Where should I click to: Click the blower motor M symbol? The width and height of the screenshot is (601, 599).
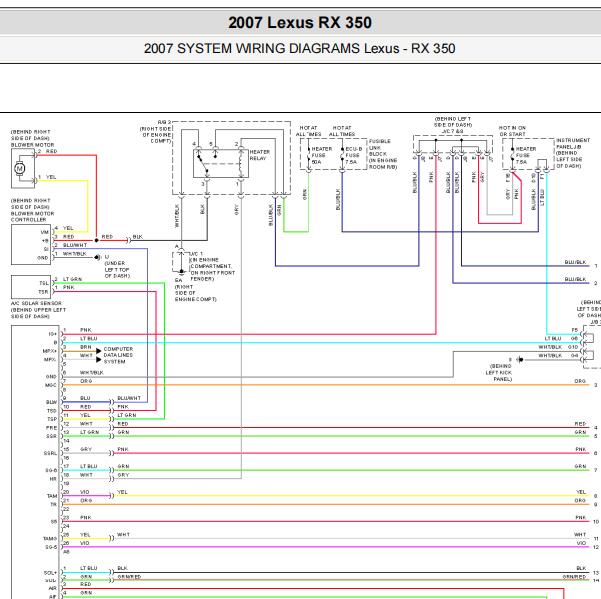pos(20,168)
